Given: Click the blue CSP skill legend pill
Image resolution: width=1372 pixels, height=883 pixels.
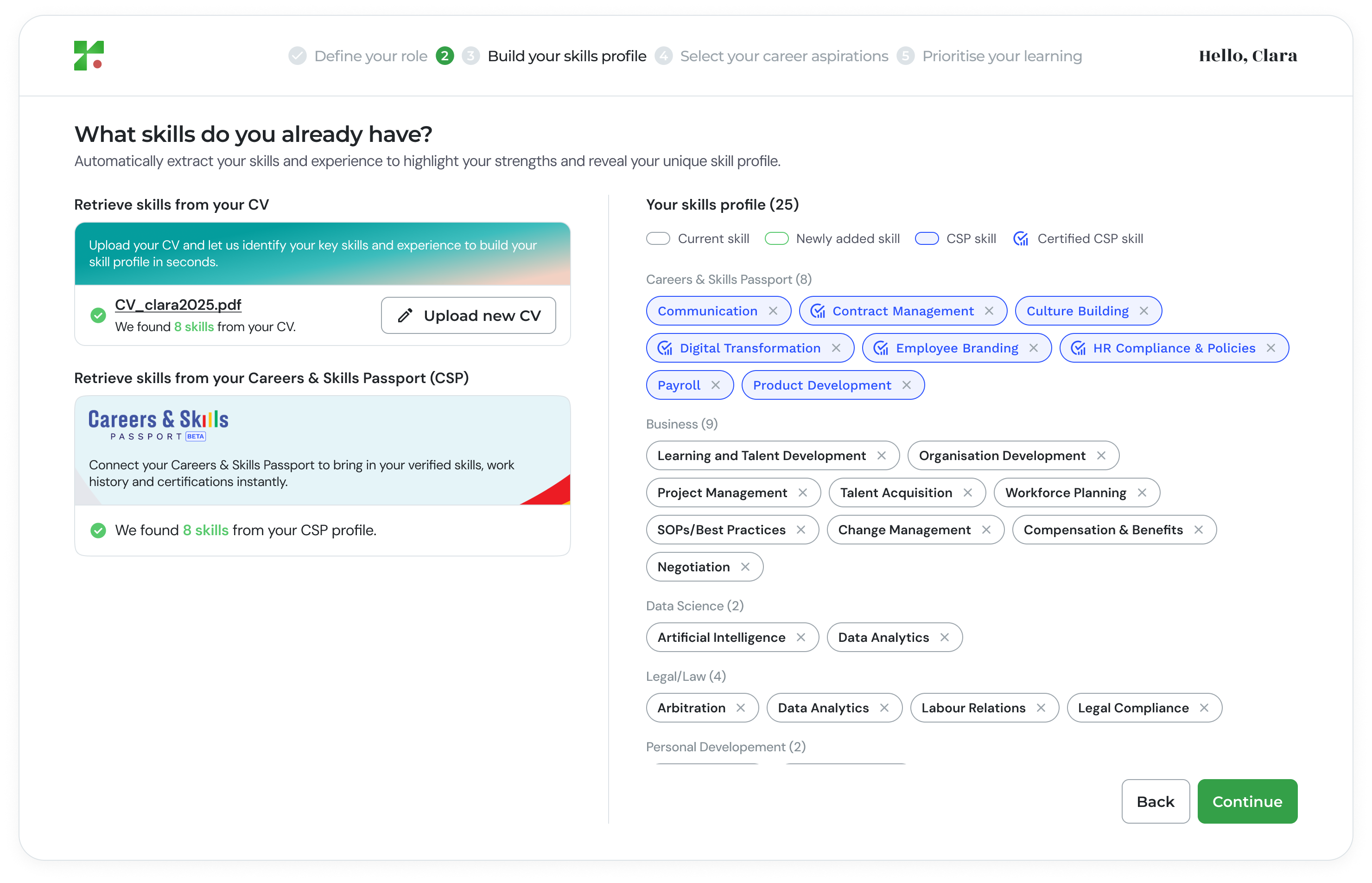Looking at the screenshot, I should [x=927, y=238].
